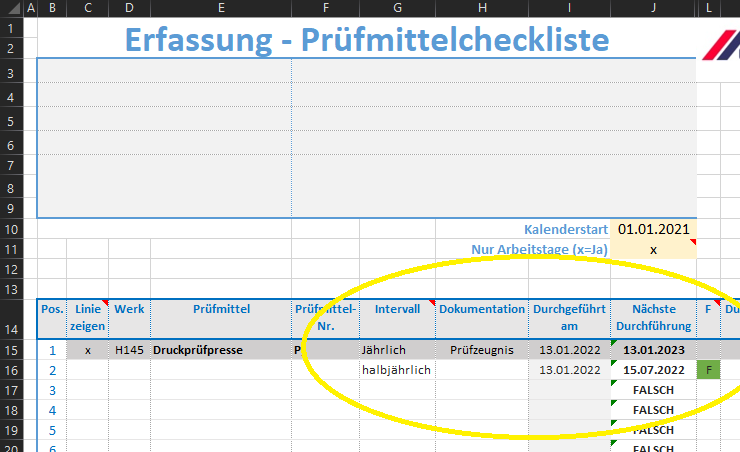Screen dimensions: 740x452
Task: Select column B header
Action: (x=52, y=8)
